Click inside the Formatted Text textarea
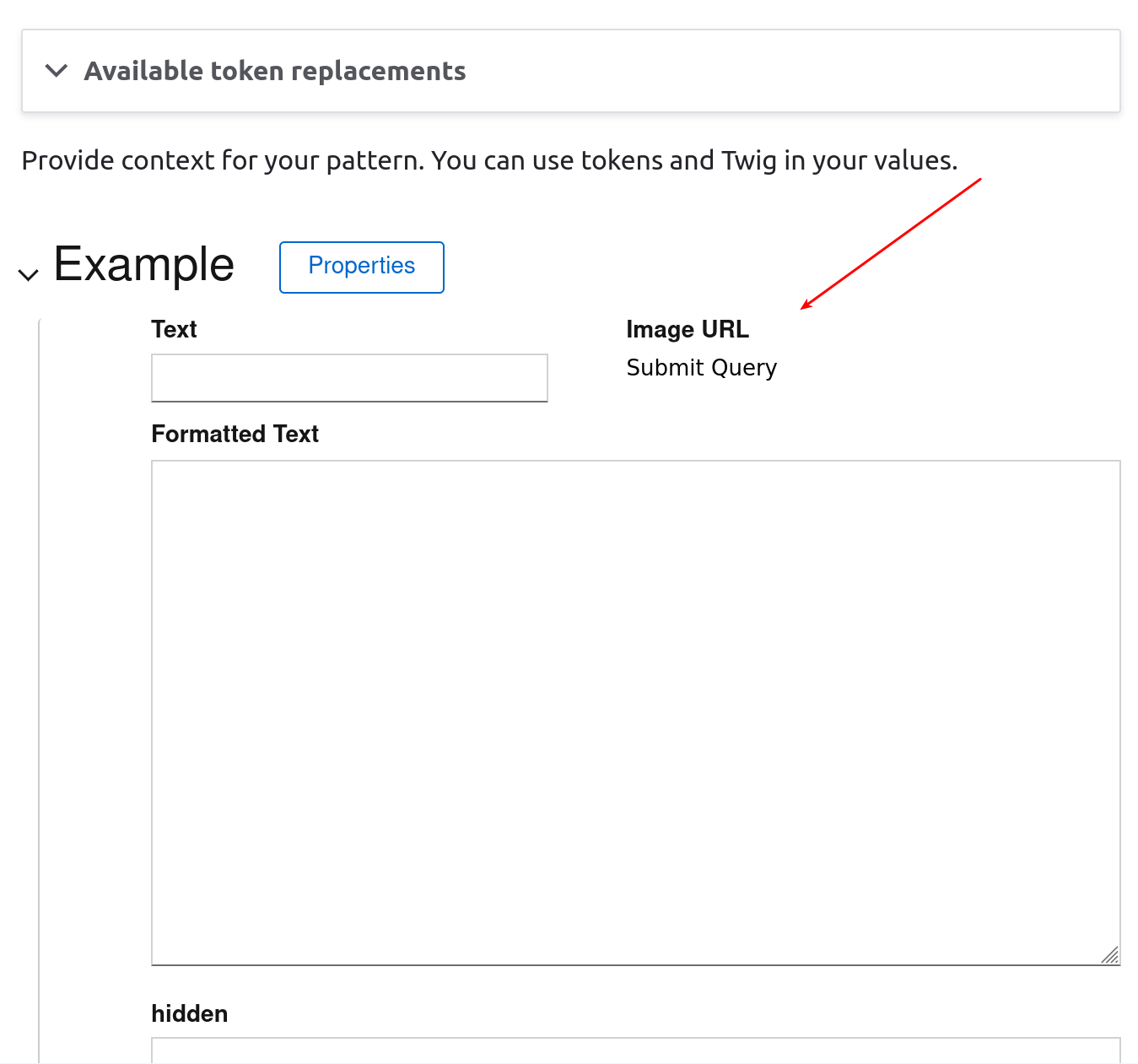The height and width of the screenshot is (1064, 1138). point(635,712)
